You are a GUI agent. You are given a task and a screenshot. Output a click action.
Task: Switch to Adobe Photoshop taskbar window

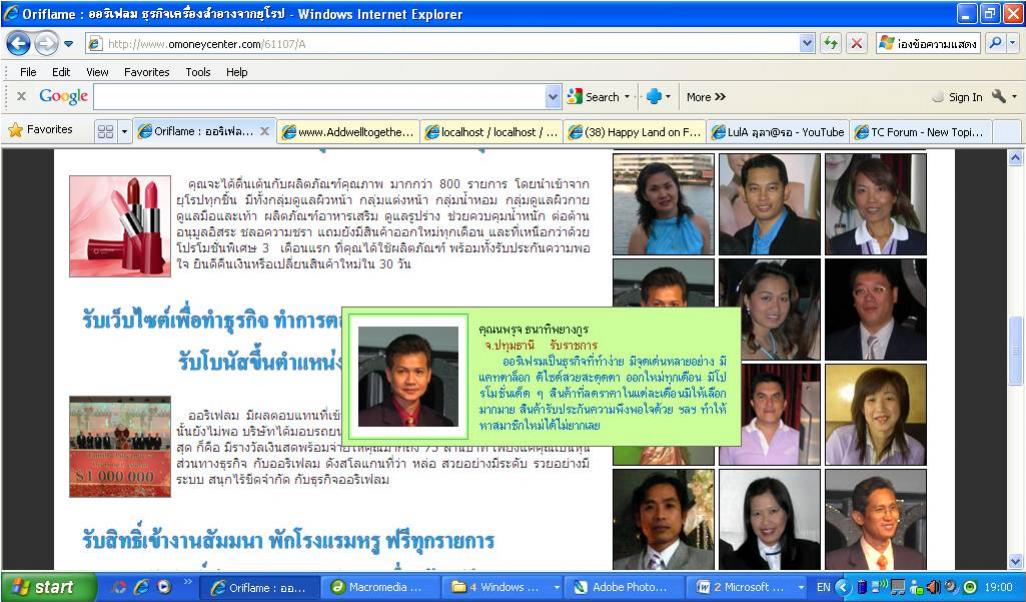click(x=624, y=587)
